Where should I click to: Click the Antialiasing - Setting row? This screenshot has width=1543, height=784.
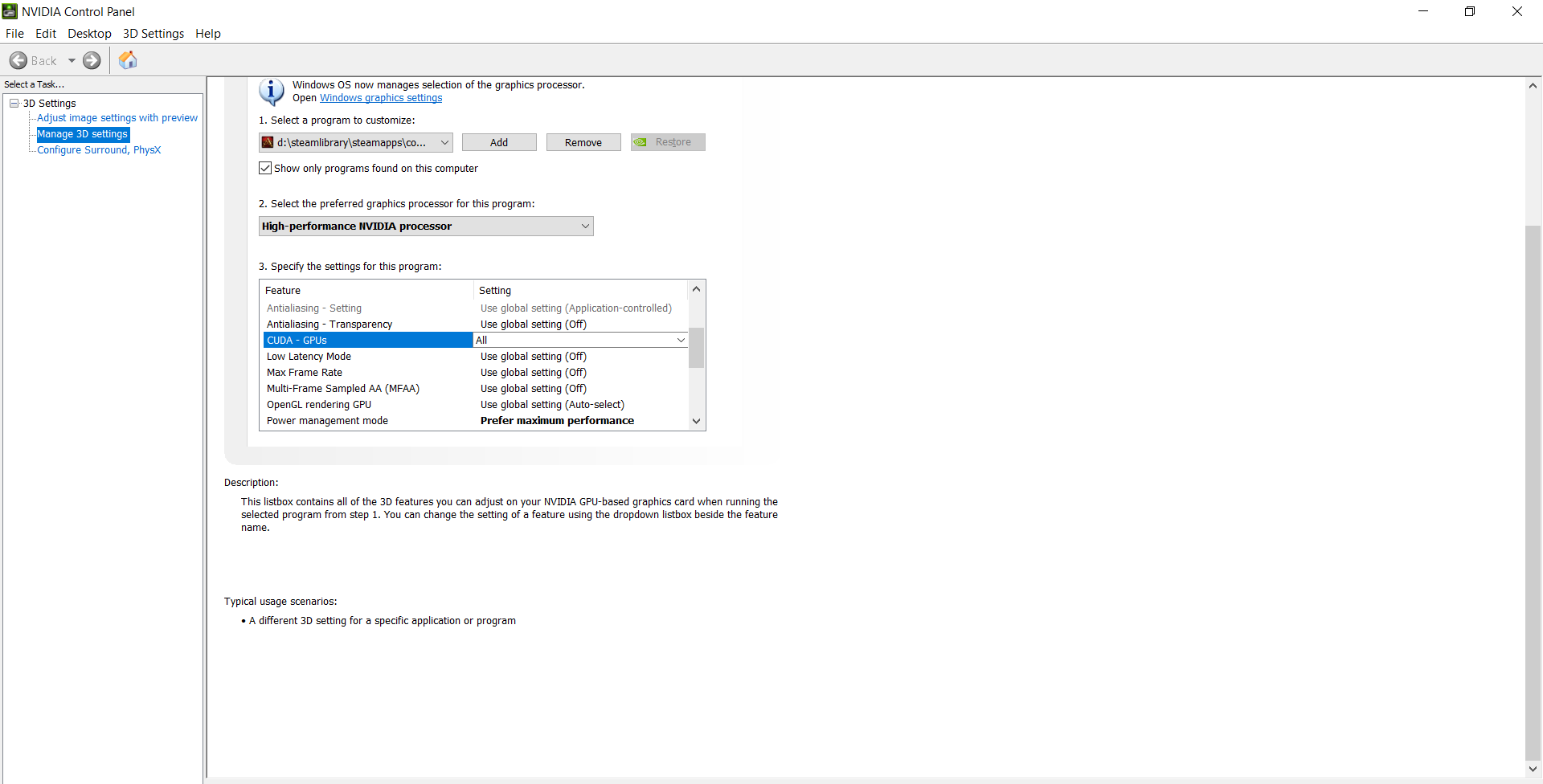coord(476,308)
